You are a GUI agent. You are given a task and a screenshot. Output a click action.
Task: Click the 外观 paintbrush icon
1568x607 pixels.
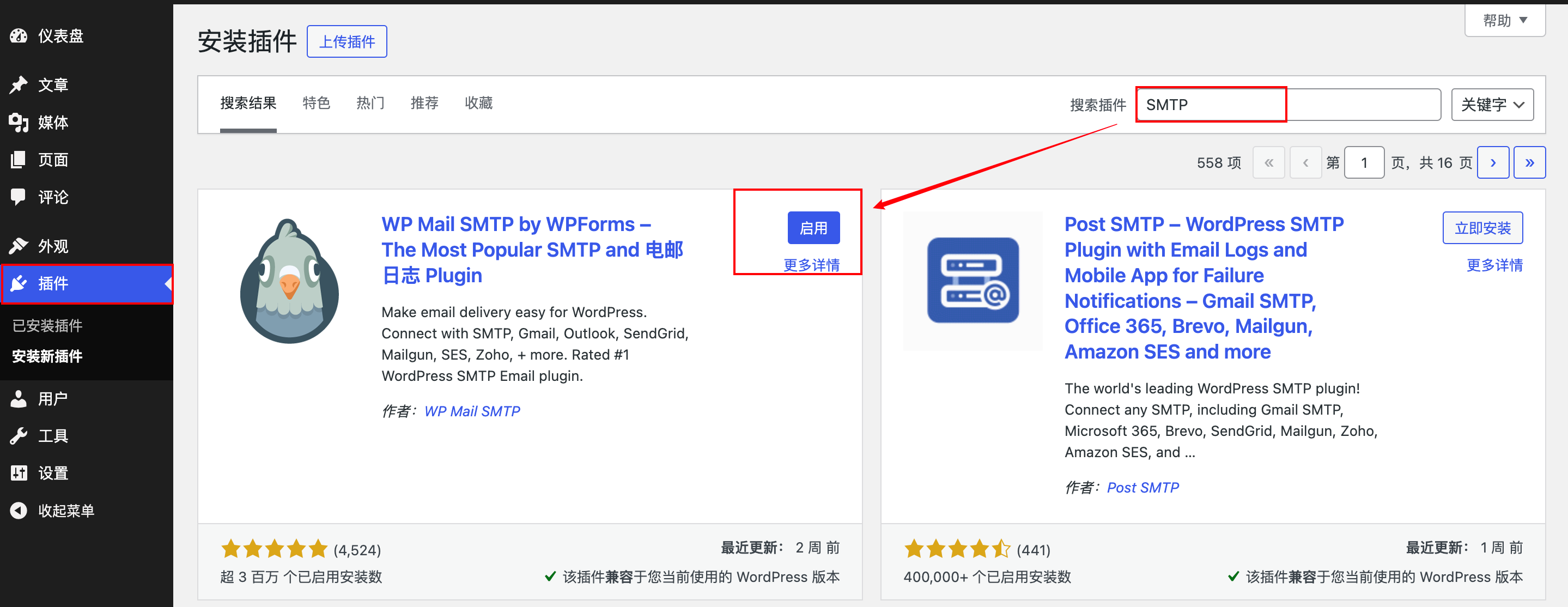[19, 246]
